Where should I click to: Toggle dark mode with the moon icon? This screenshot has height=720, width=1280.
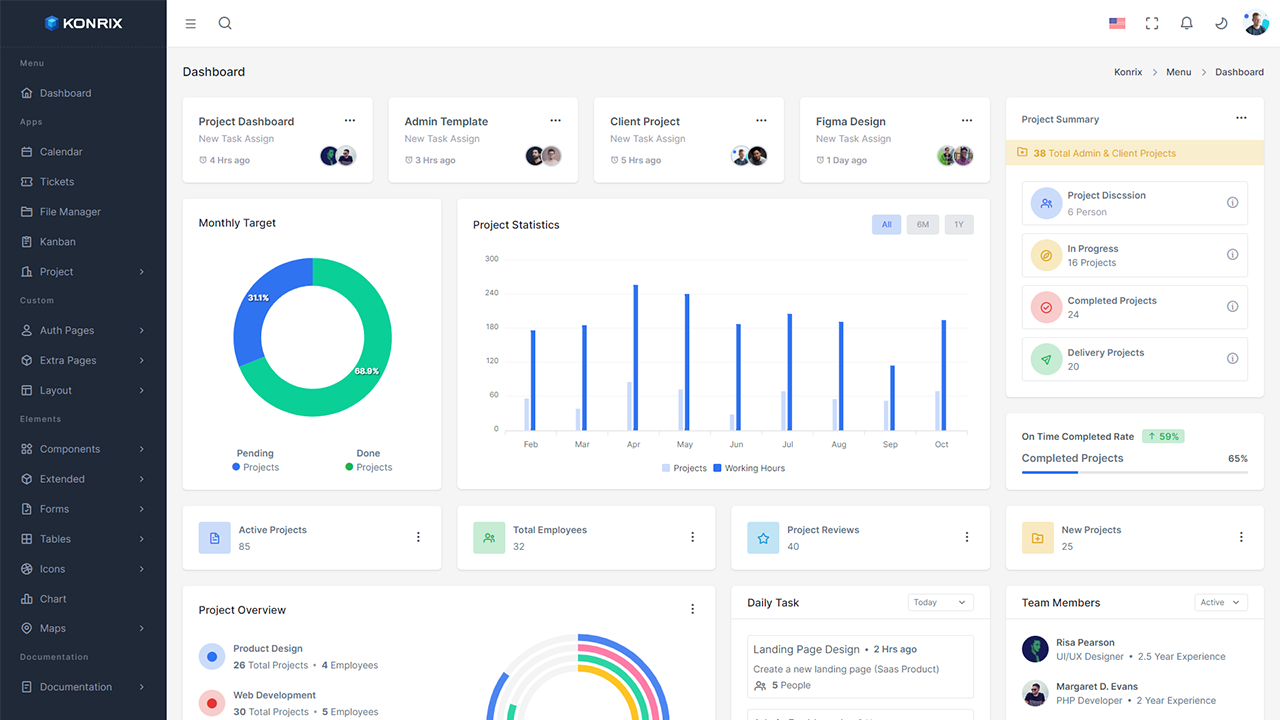pyautogui.click(x=1221, y=22)
